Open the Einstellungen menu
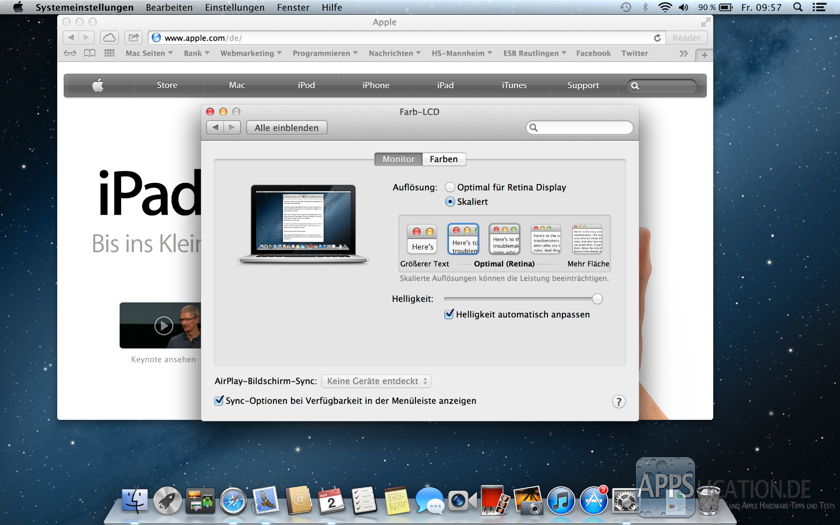Viewport: 840px width, 525px height. pos(235,7)
